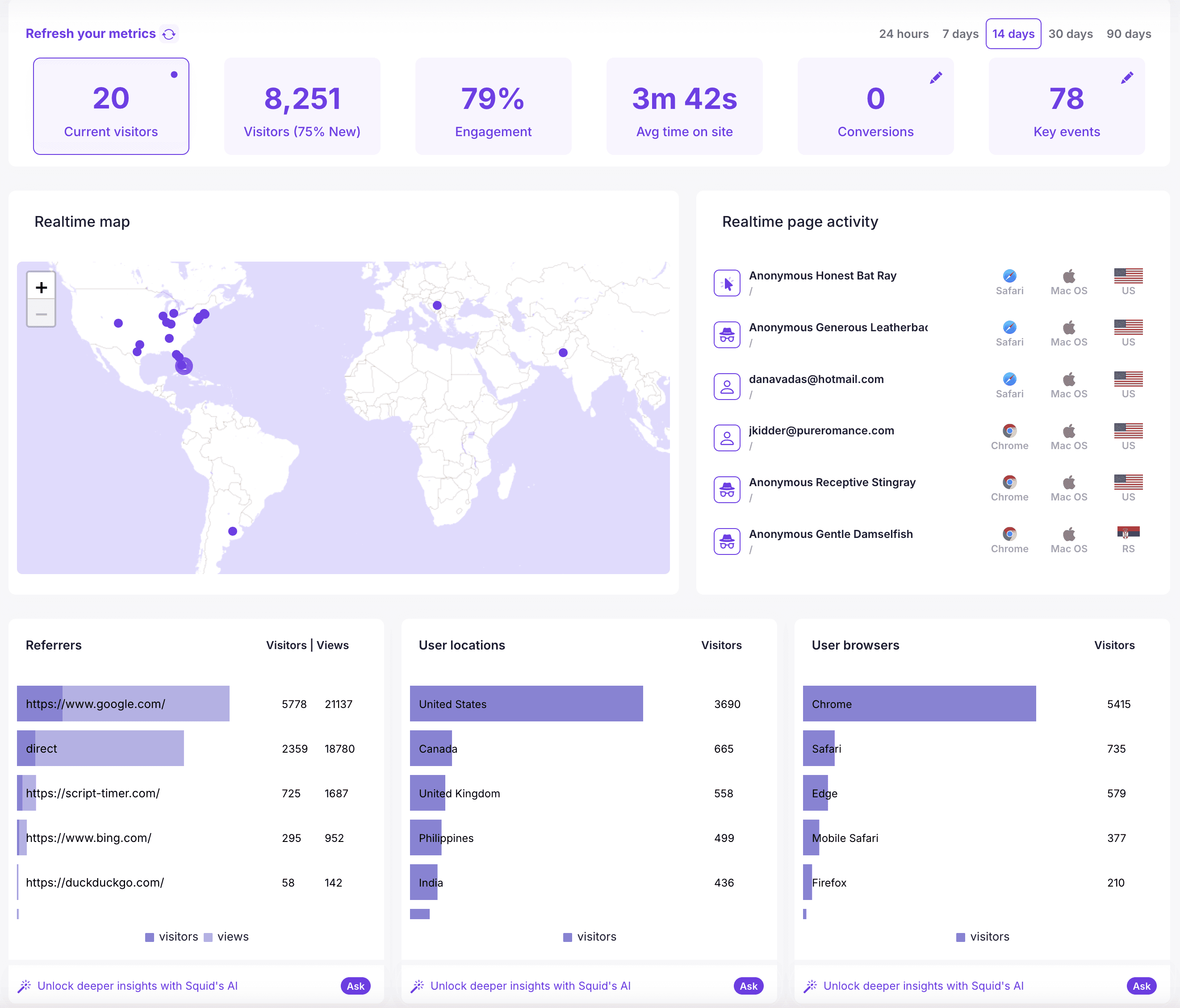1180x1008 pixels.
Task: Toggle visitors legend swatch in User locations chart
Action: 567,937
